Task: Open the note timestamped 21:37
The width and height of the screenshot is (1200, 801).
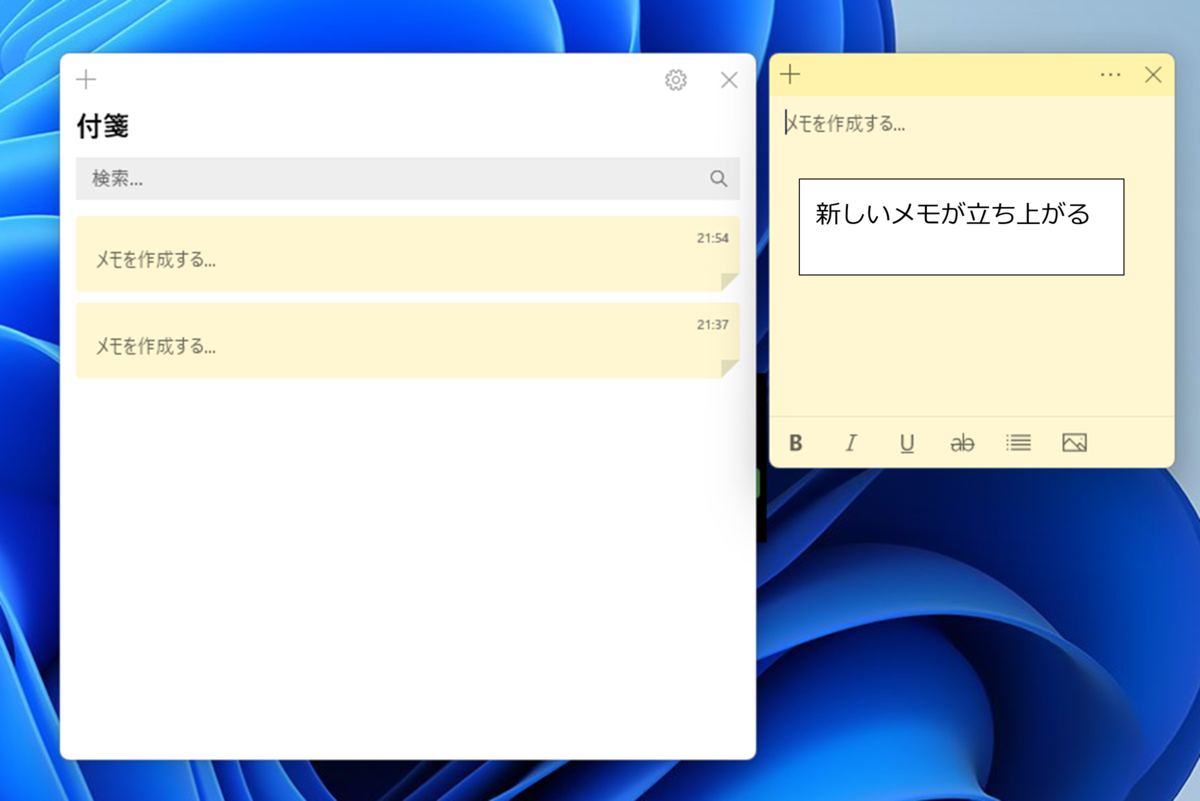Action: (x=408, y=341)
